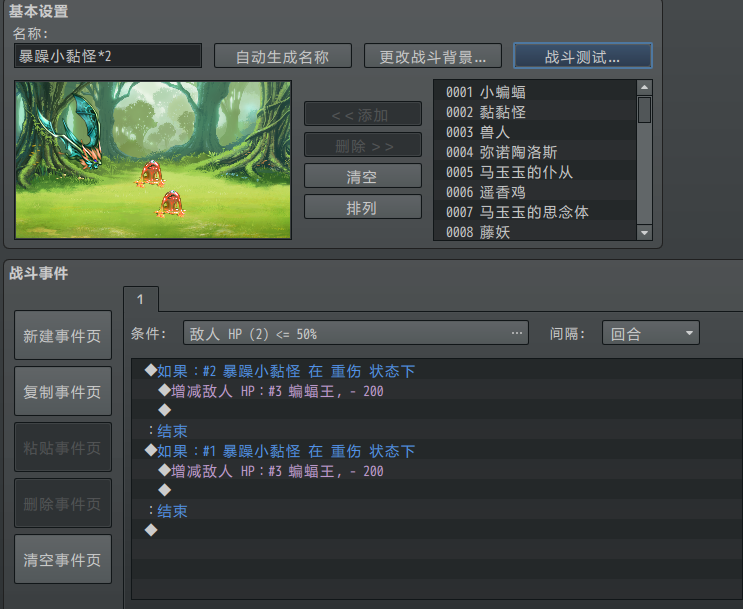Click enemy list scroll down arrow

pos(644,232)
